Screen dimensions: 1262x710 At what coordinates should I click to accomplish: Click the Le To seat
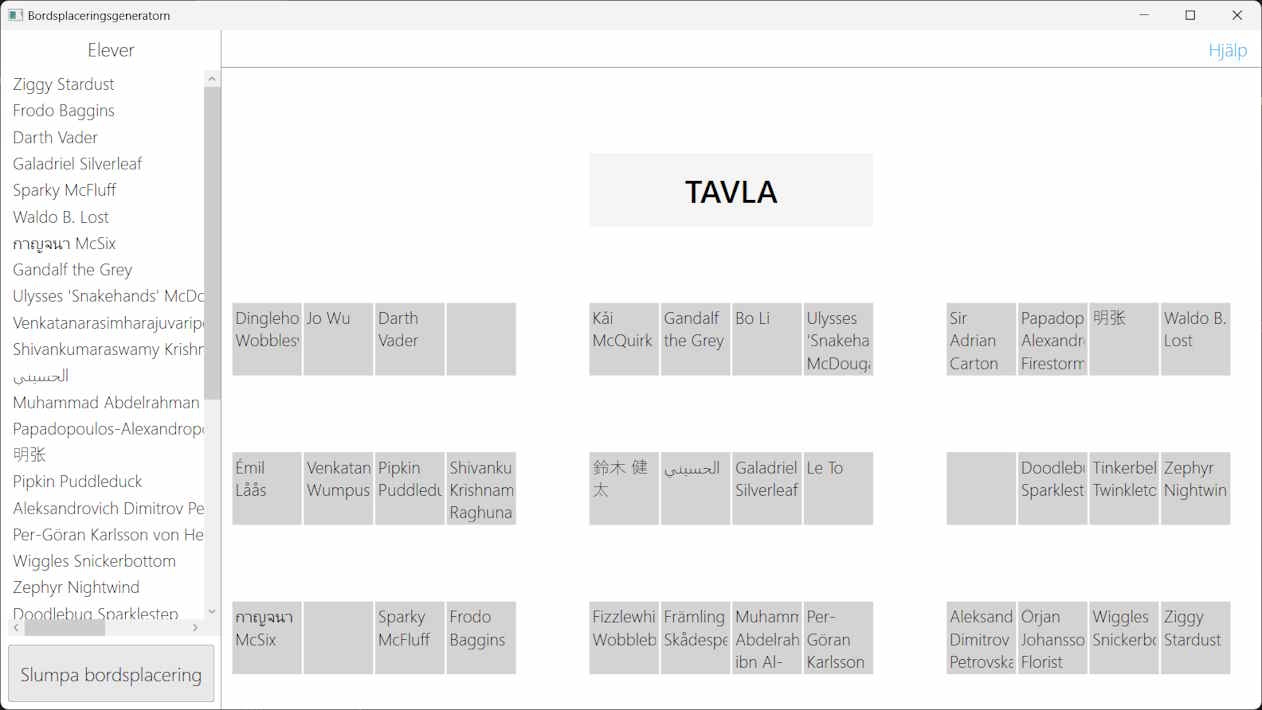pos(838,488)
